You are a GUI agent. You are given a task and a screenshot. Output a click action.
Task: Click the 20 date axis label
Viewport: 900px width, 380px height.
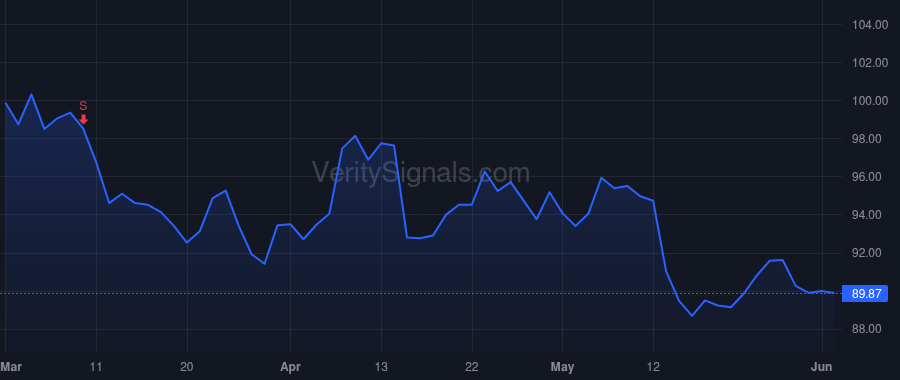click(x=187, y=366)
